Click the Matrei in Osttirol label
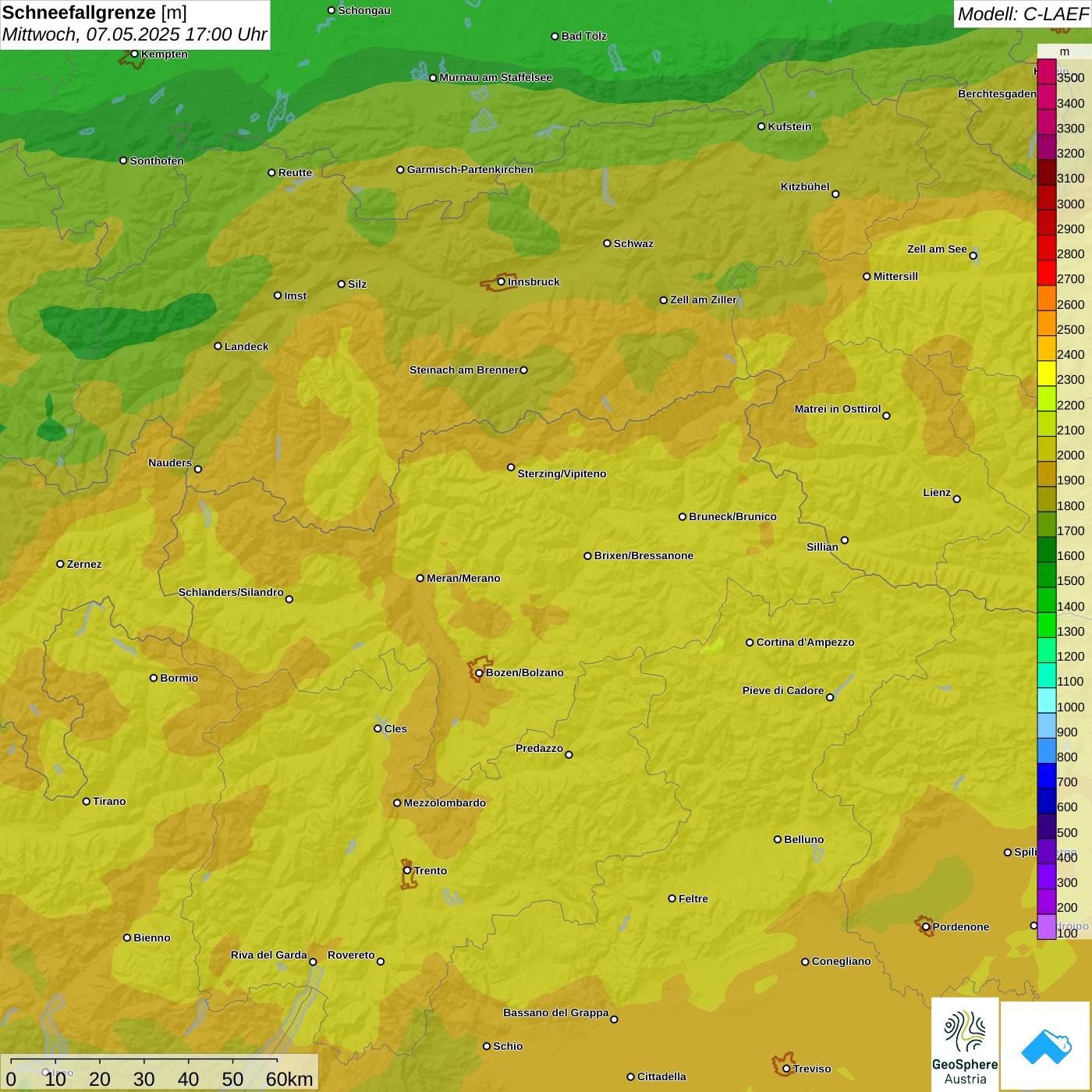Viewport: 1092px width, 1092px height. (x=838, y=409)
